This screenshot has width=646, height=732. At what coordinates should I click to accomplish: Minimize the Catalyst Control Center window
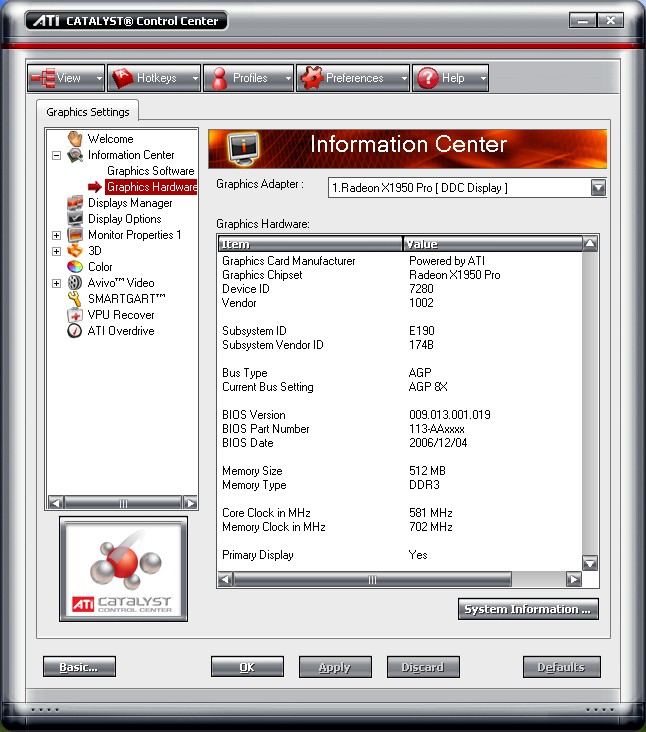coord(583,21)
